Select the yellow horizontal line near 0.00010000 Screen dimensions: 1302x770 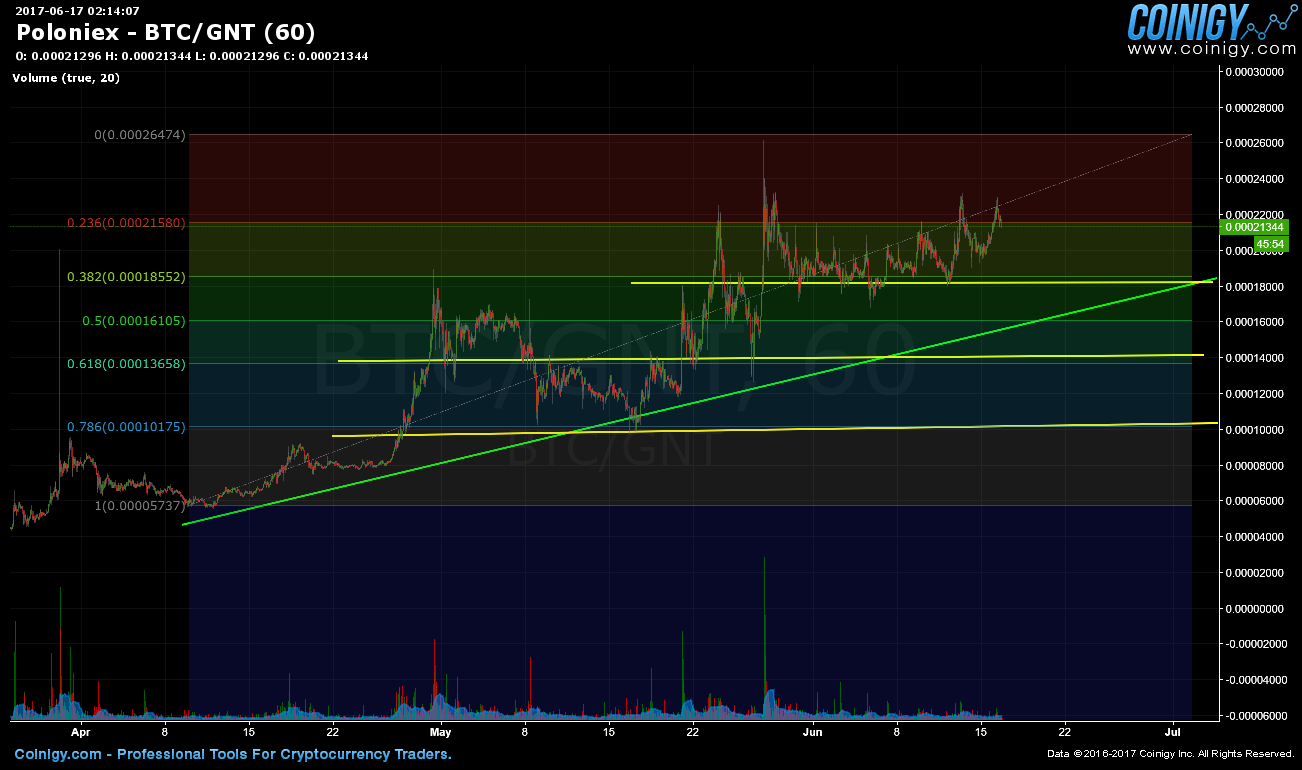pos(775,429)
